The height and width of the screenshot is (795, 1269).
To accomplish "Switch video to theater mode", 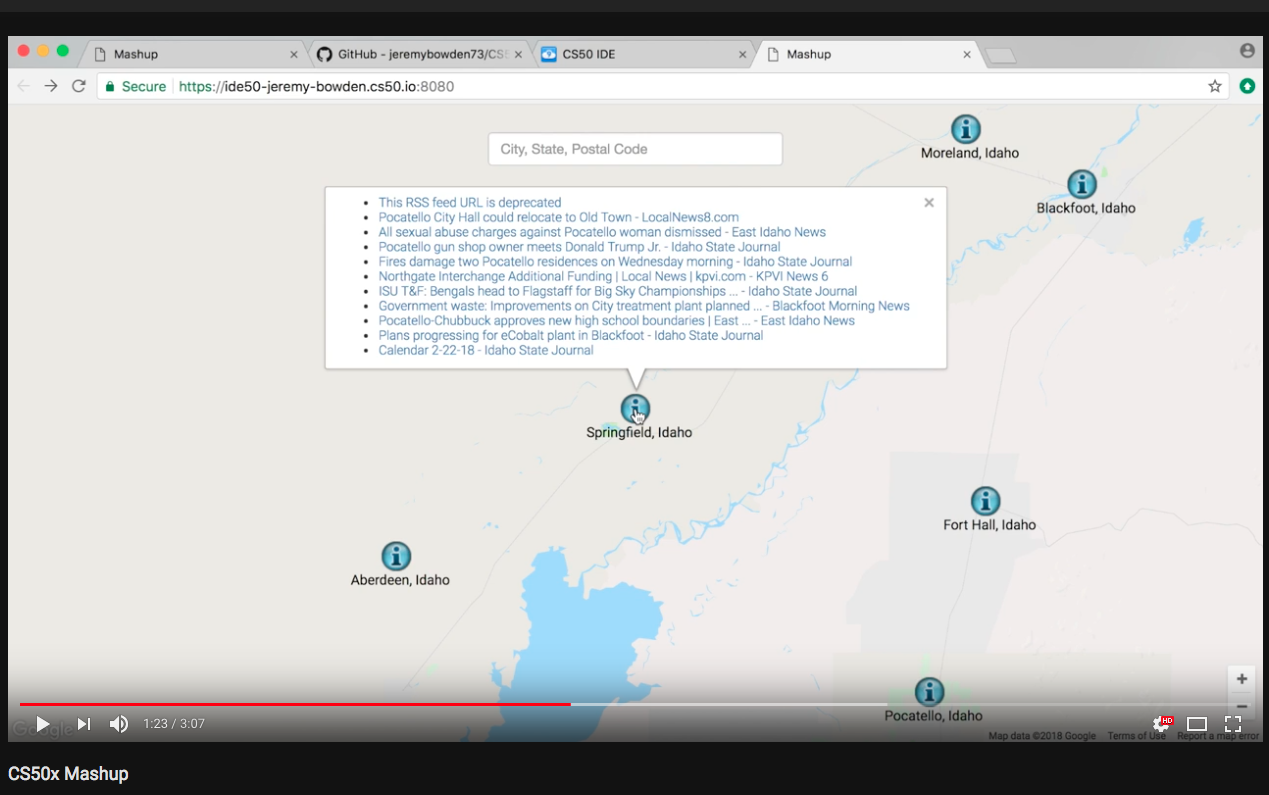I will (1197, 724).
